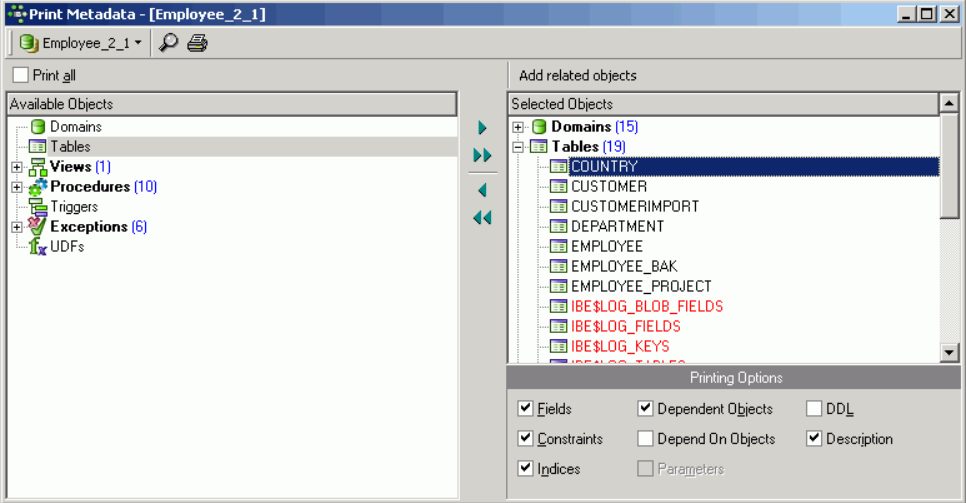Click the Triggers icon in Available Objects
966x503 pixels.
(x=38, y=207)
